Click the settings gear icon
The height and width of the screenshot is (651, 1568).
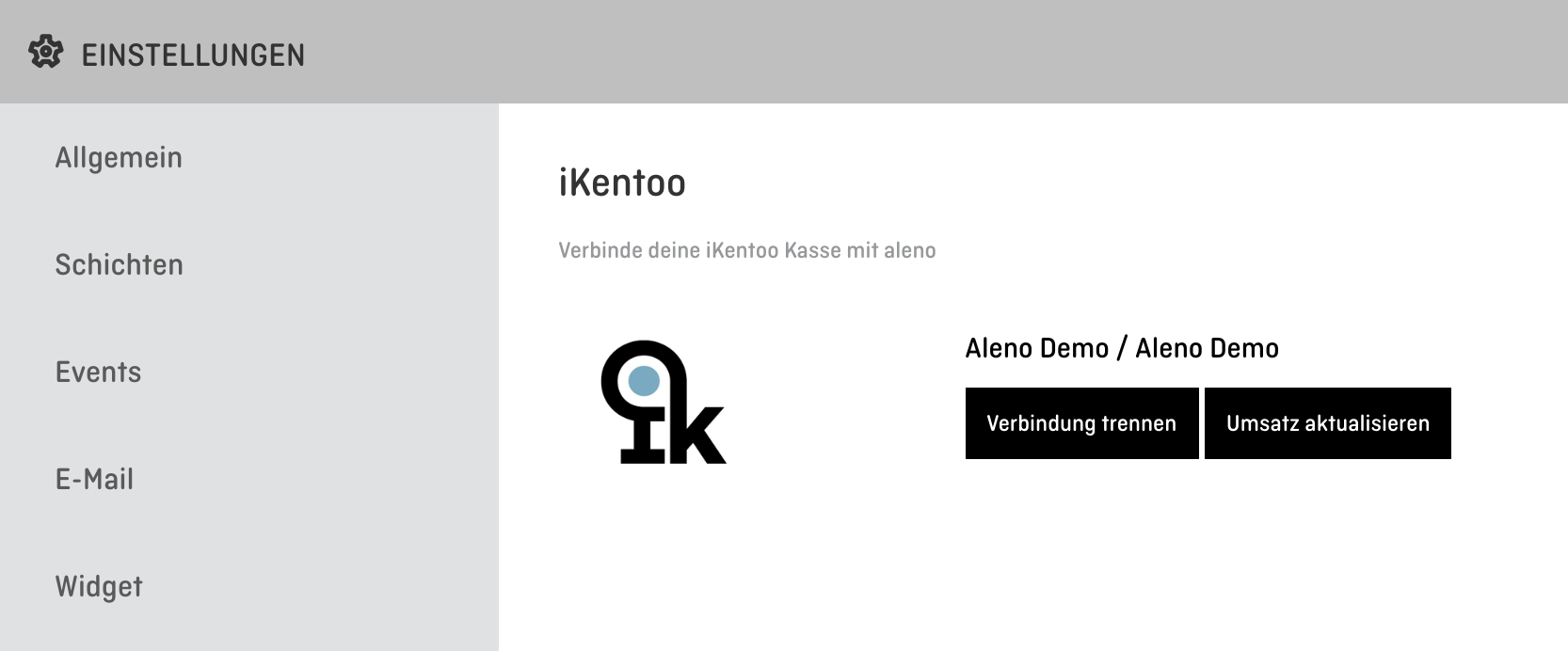tap(45, 53)
